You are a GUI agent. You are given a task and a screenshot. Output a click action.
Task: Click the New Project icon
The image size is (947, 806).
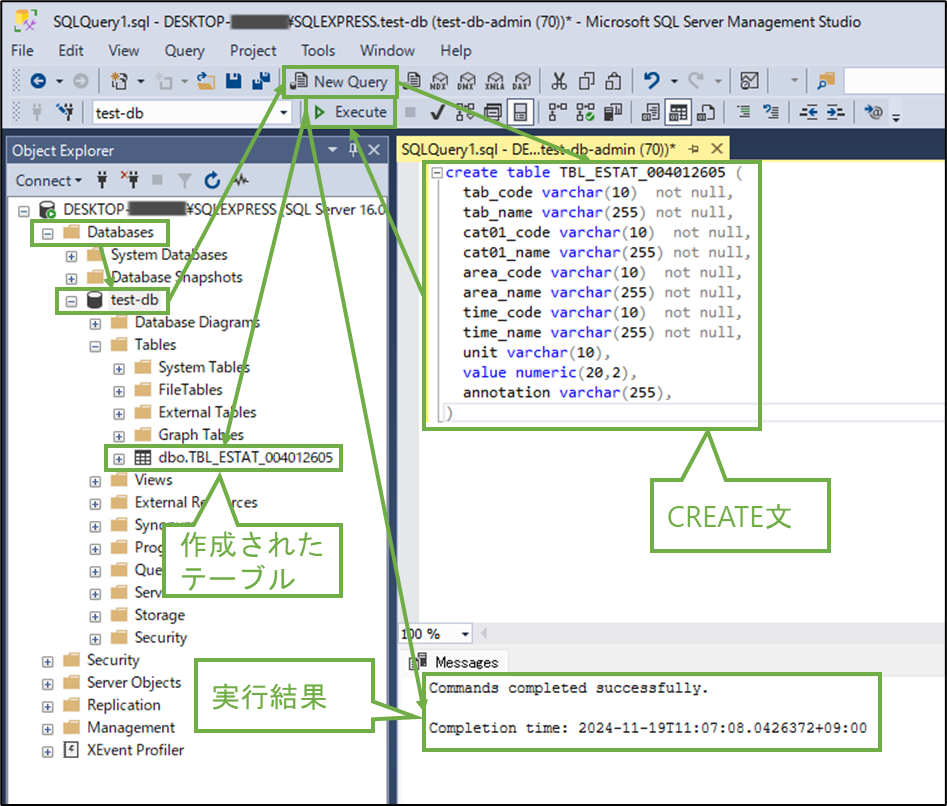click(119, 81)
